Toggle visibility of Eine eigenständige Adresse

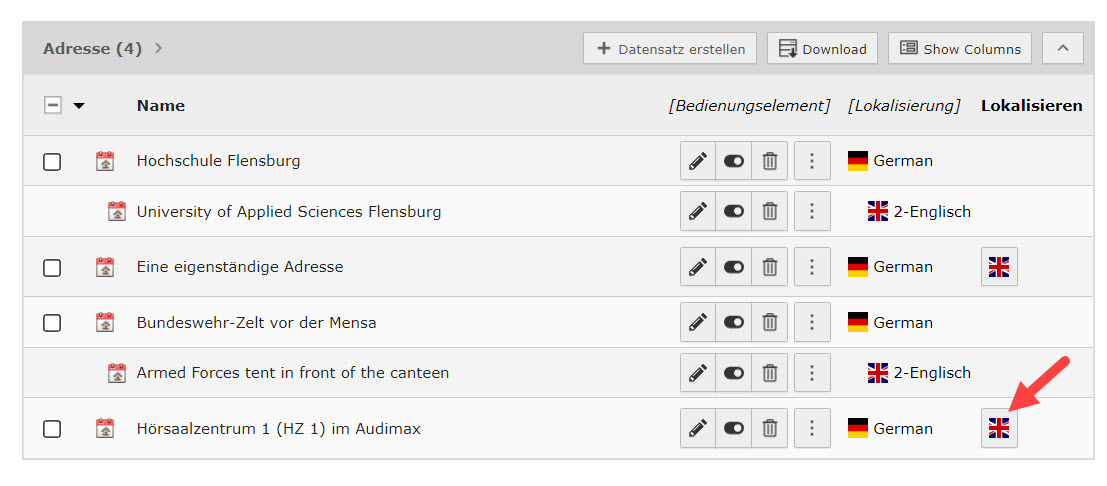(734, 267)
